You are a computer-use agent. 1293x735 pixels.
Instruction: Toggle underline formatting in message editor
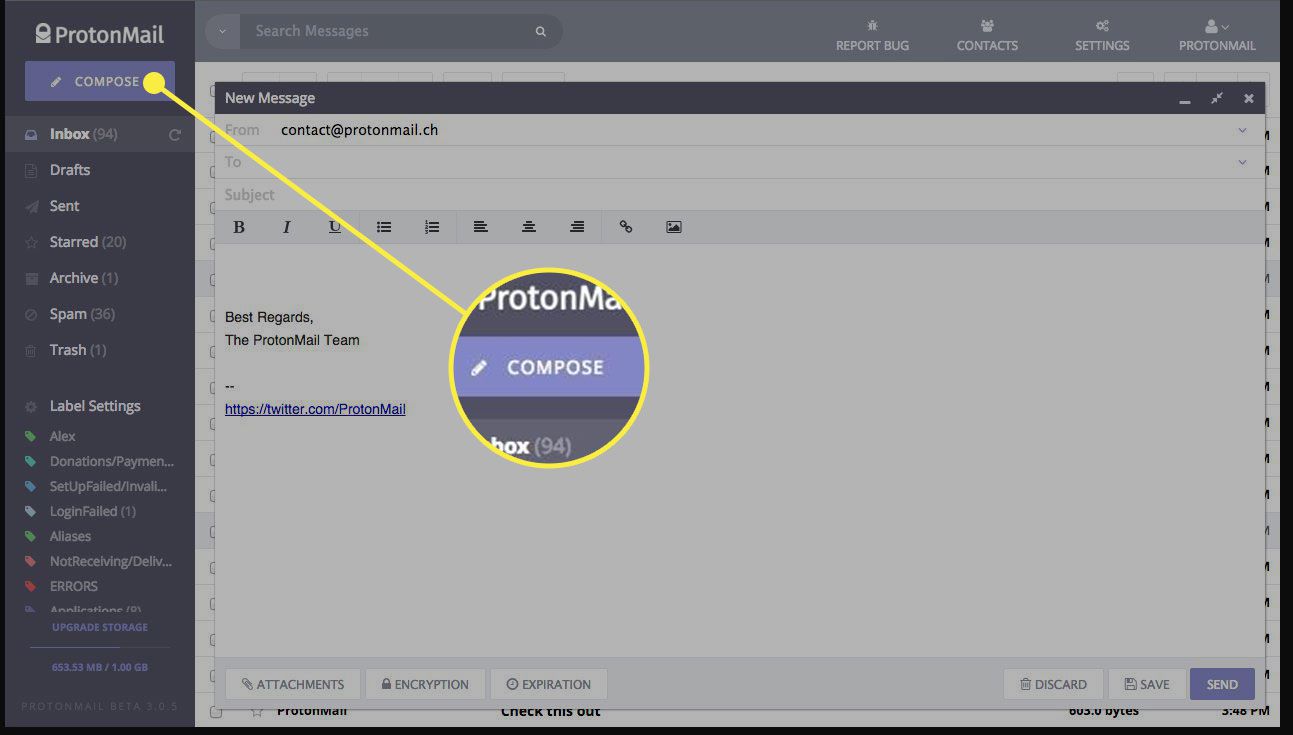[x=335, y=227]
